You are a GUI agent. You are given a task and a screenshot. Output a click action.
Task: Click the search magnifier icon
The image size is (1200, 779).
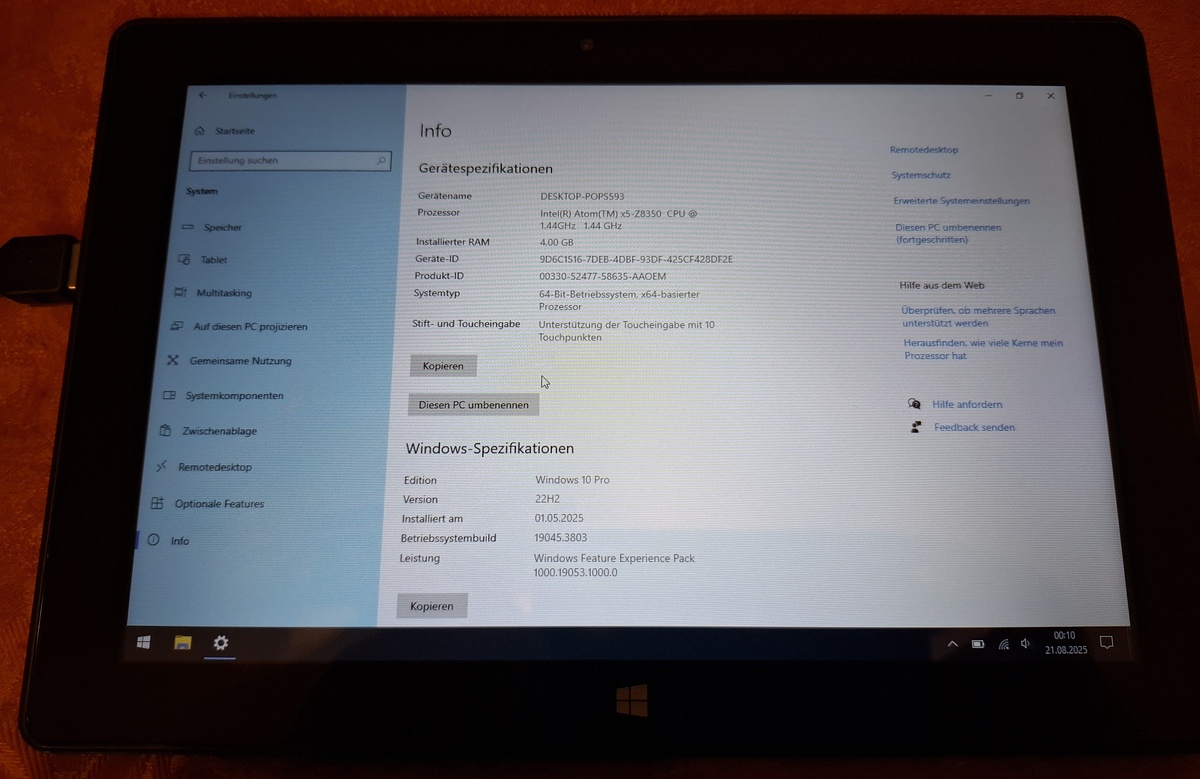tap(380, 161)
